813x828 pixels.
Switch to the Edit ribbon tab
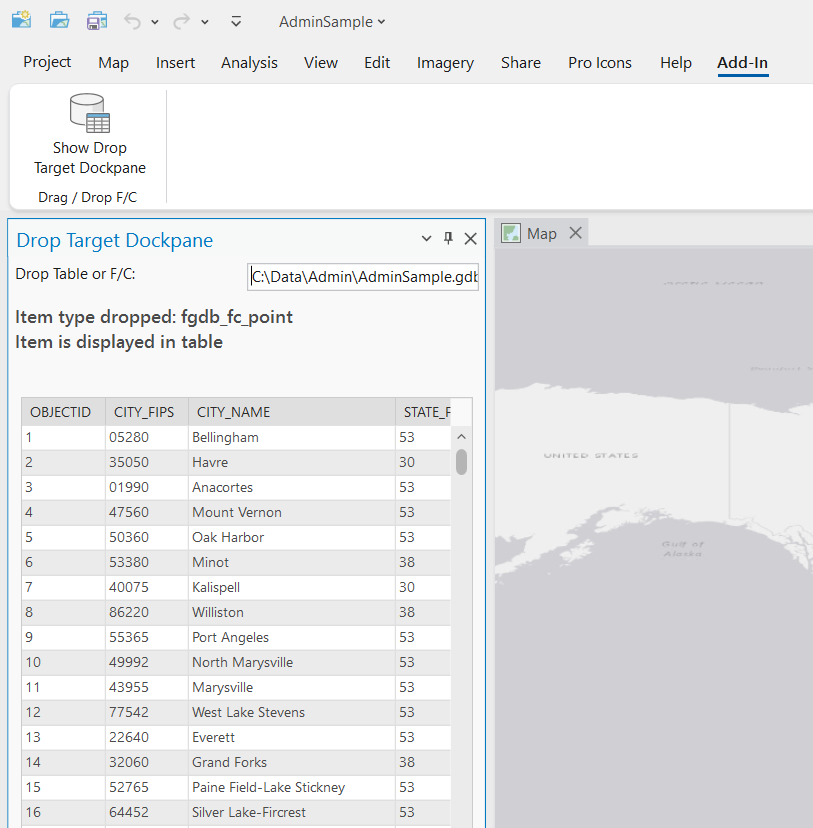377,62
